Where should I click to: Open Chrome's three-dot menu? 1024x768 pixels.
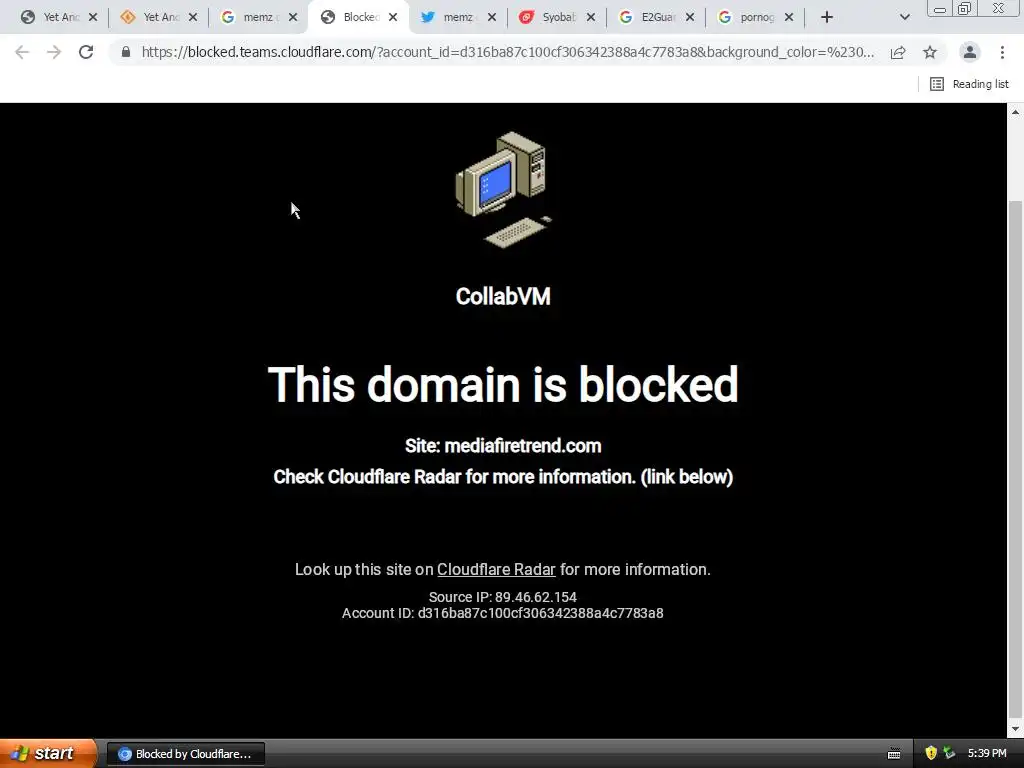[x=1002, y=52]
